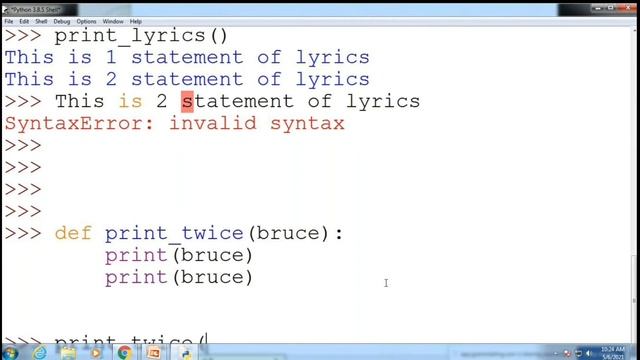Screen dimensions: 640x360
Task: Open the Debug menu
Action: [62, 21]
